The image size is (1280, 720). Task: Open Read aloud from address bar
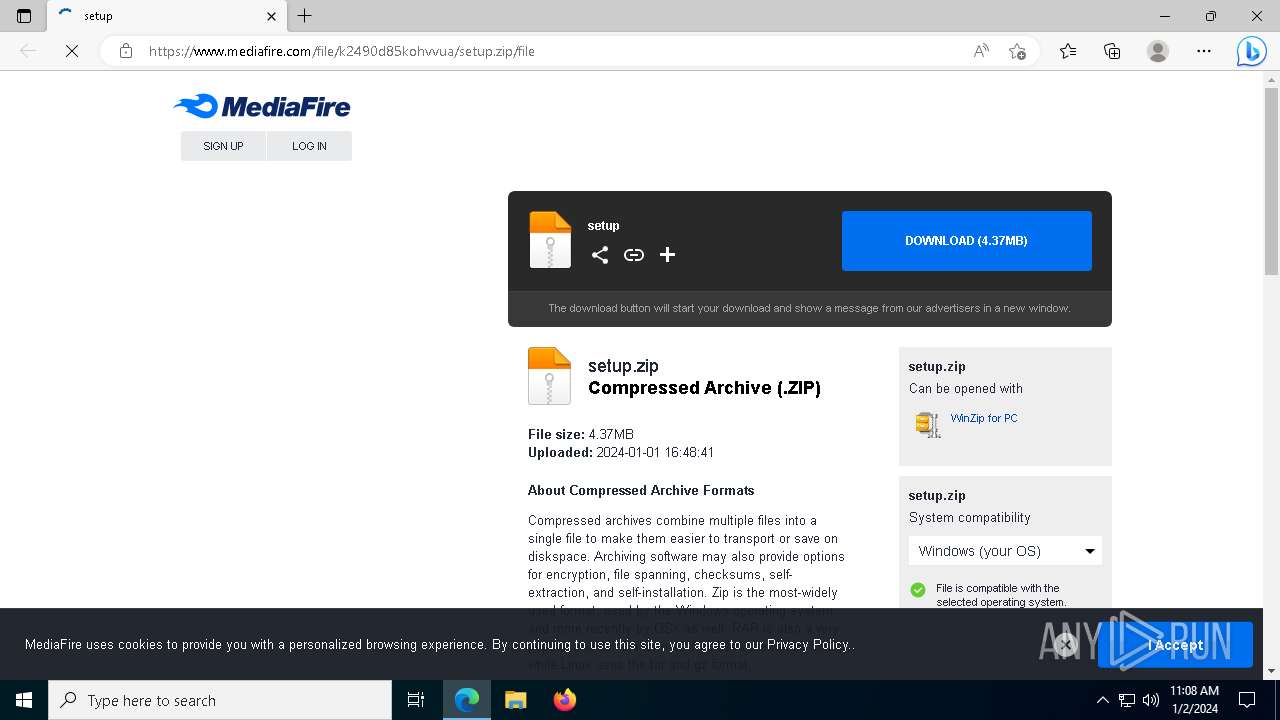pos(981,51)
